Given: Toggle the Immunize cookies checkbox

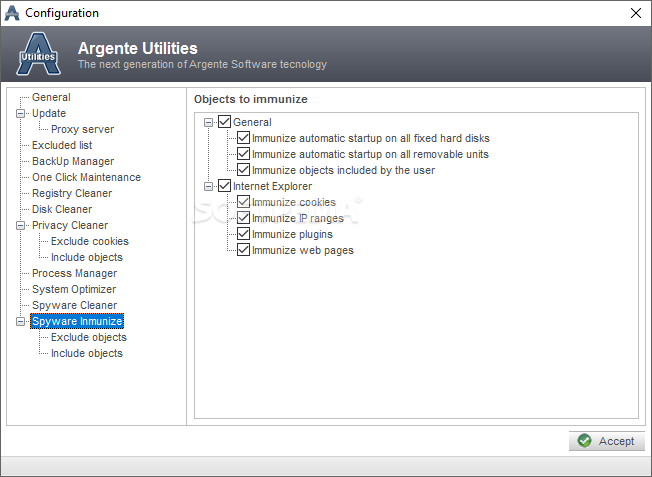Looking at the screenshot, I should 243,202.
